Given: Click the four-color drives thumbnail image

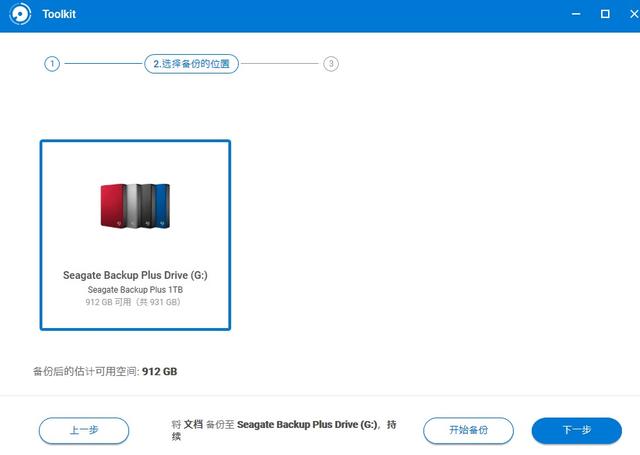Looking at the screenshot, I should click(135, 206).
